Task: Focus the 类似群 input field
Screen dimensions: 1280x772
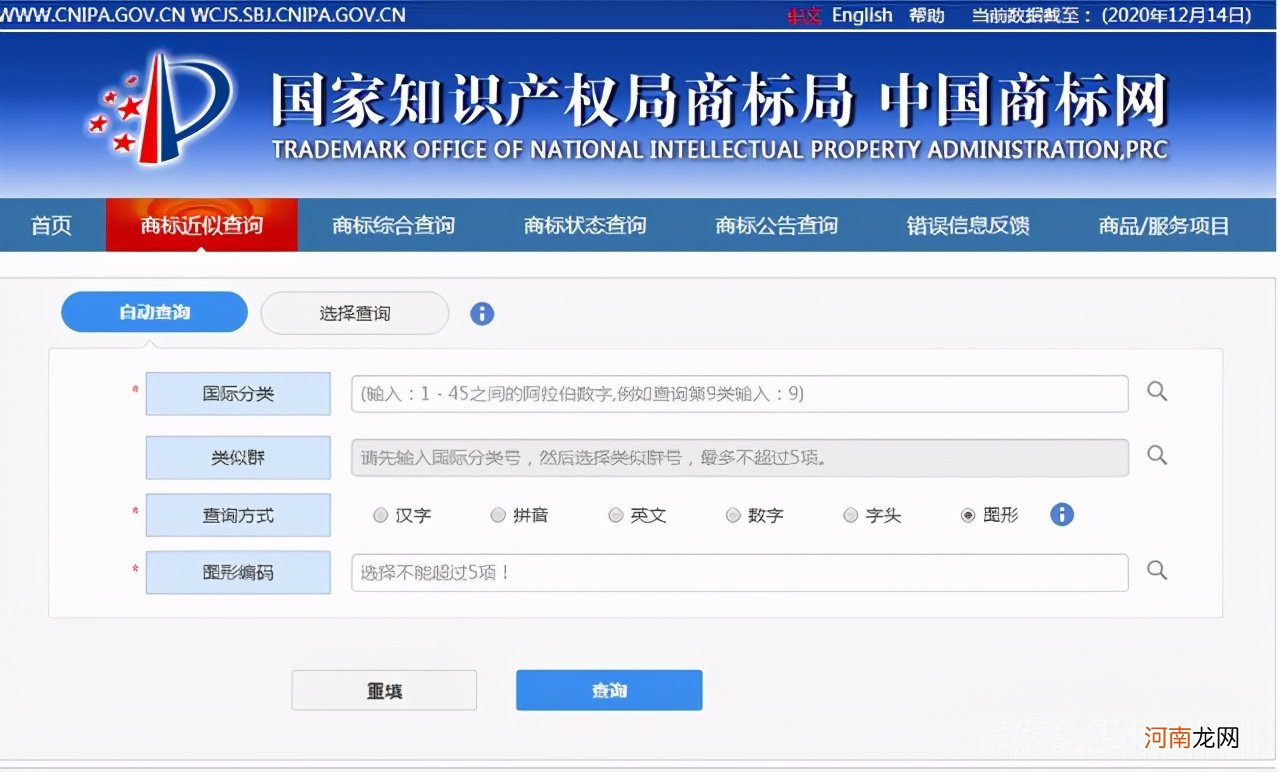Action: 739,458
